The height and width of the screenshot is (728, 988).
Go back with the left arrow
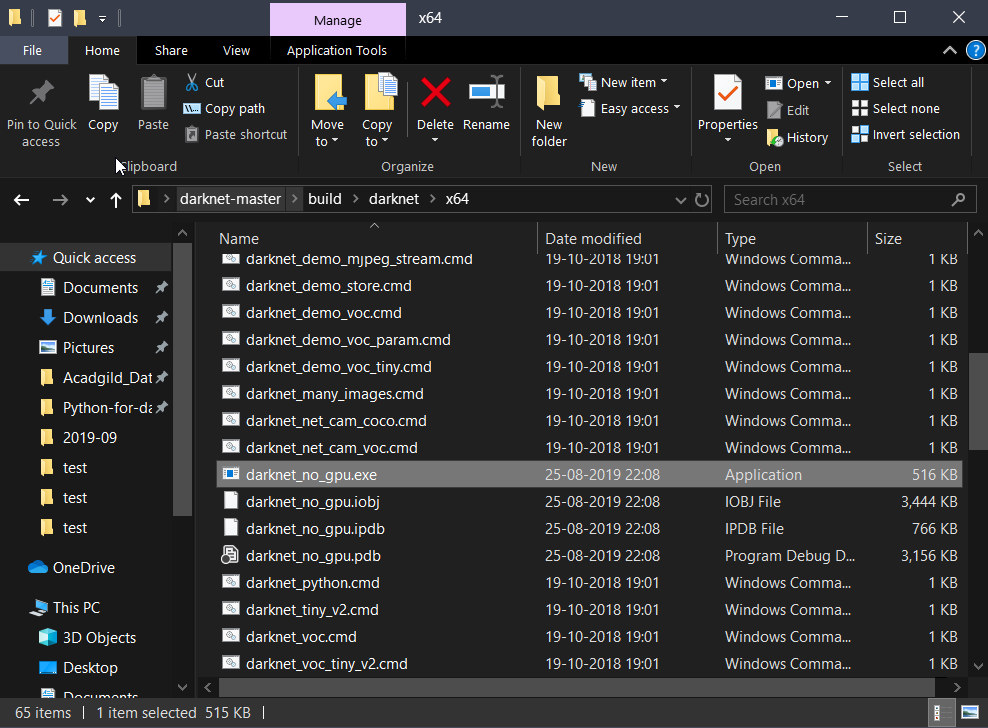point(21,200)
